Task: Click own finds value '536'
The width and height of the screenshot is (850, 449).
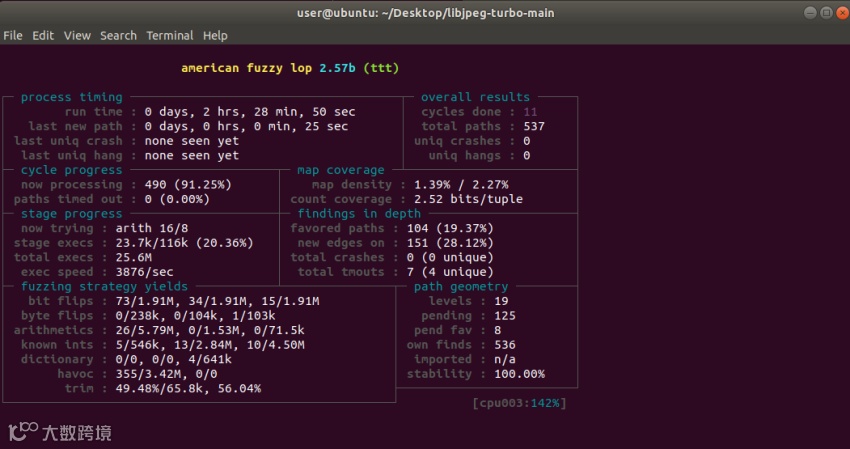Action: (x=505, y=345)
